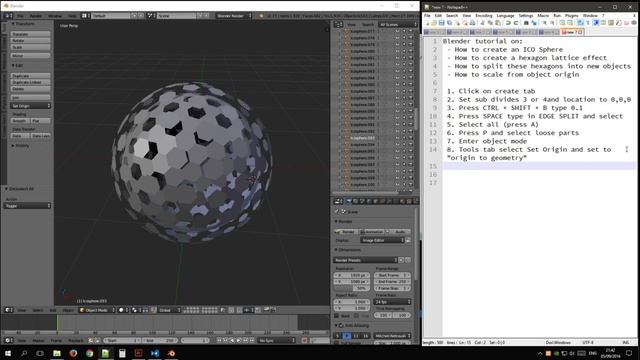The width and height of the screenshot is (640, 360).
Task: Click Notepad++ Cut toolbar icon
Action: pos(482,23)
